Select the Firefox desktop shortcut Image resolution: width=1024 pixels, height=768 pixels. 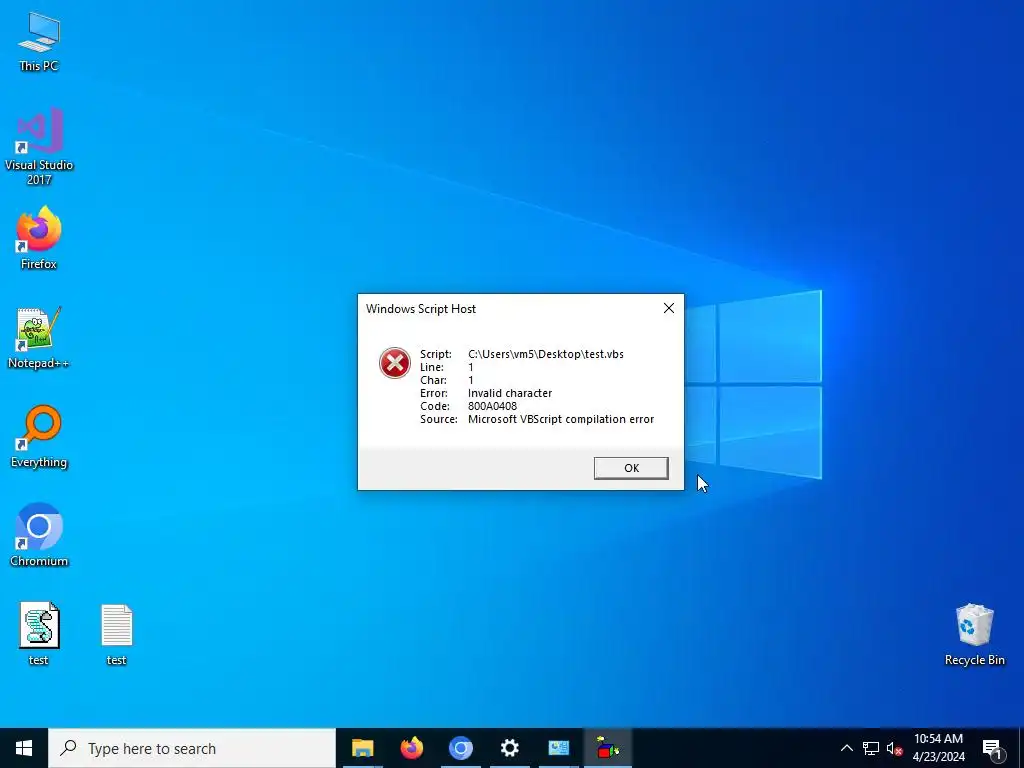39,238
